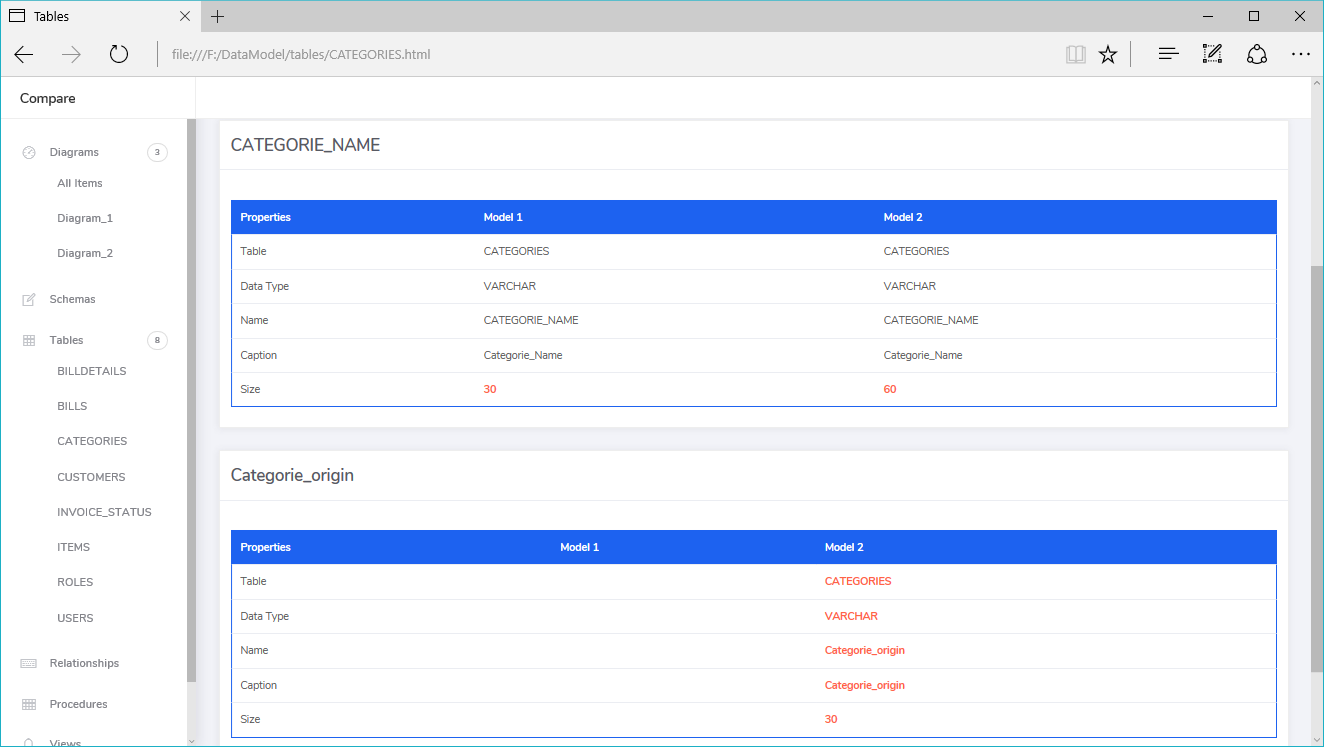This screenshot has height=747, width=1324.
Task: Open the Schemas section via its pencil icon
Action: pyautogui.click(x=28, y=298)
